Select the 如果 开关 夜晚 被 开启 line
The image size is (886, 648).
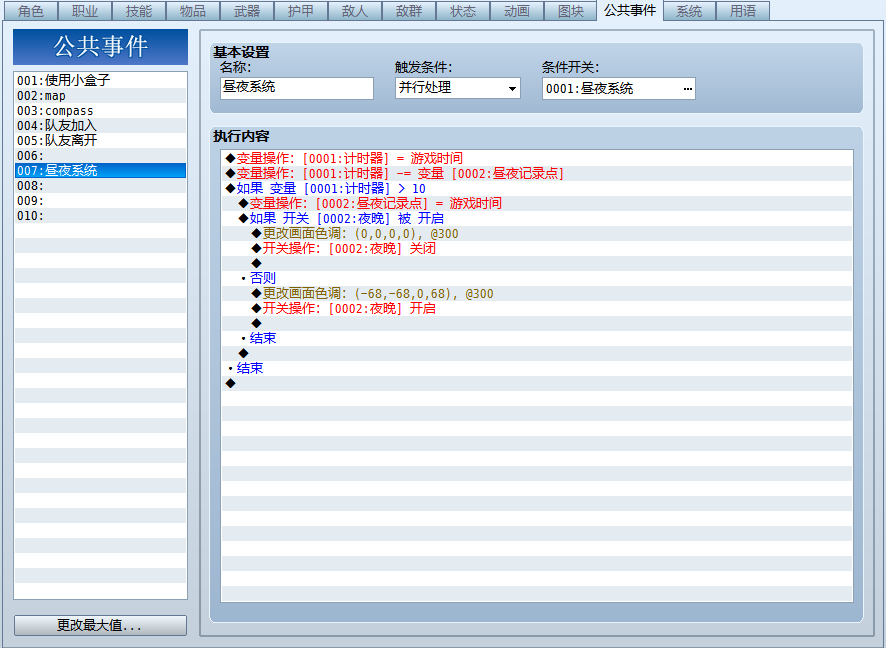tap(537, 218)
